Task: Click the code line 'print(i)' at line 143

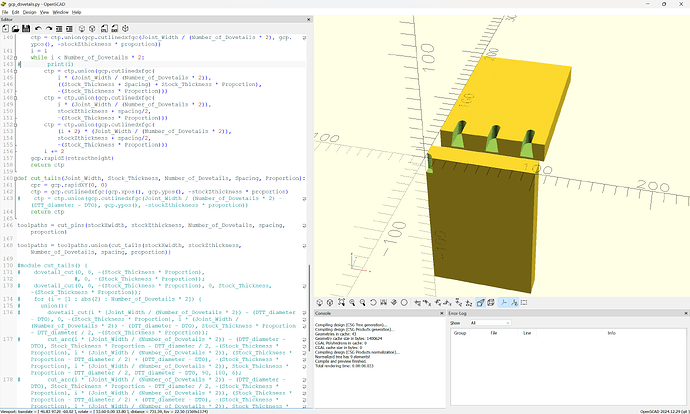Action: 60,64
